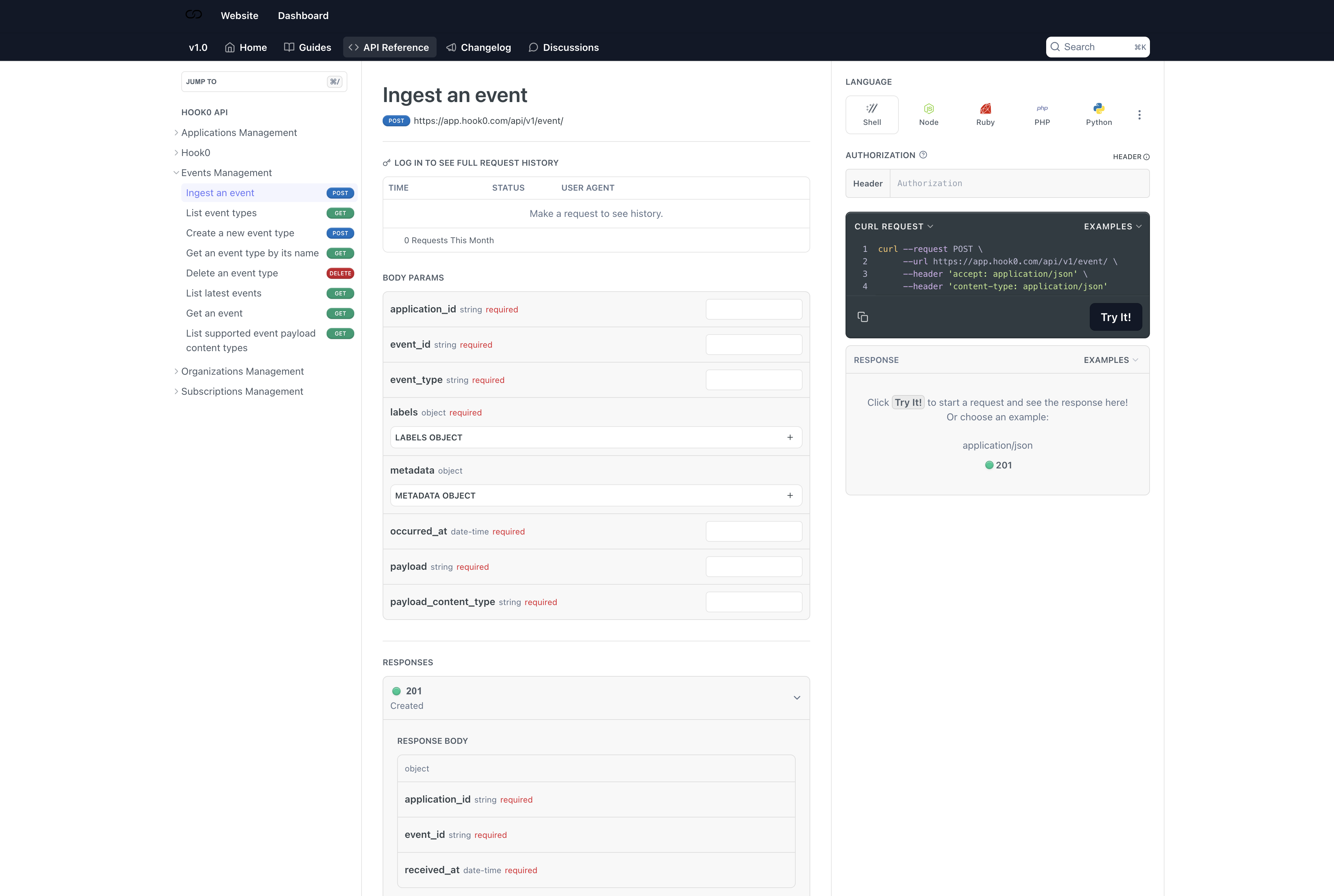This screenshot has width=1334, height=896.
Task: Click the search magnifier icon
Action: pyautogui.click(x=1055, y=47)
